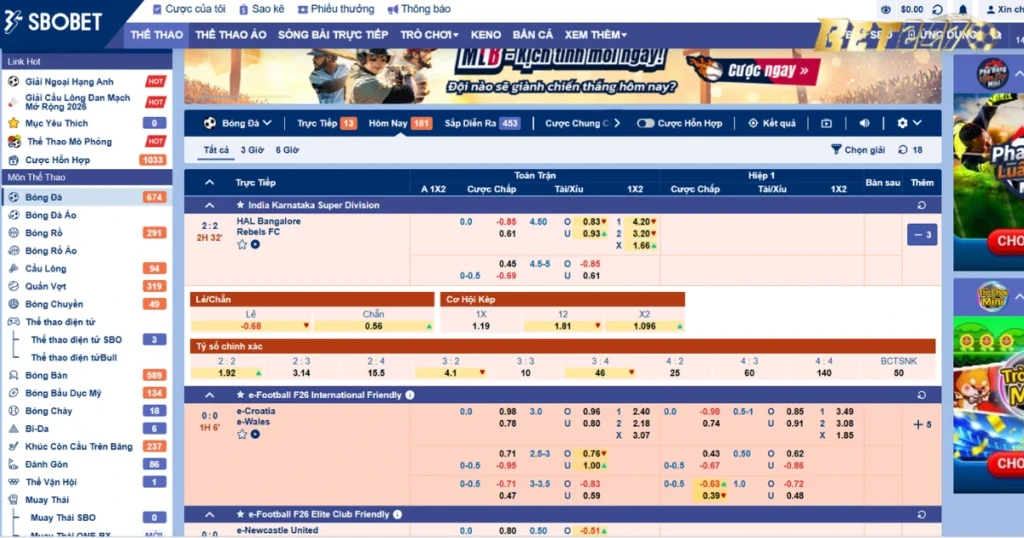Screen dimensions: 1024x538
Task: Toggle Cược Hỗn Hợp switch
Action: click(645, 123)
